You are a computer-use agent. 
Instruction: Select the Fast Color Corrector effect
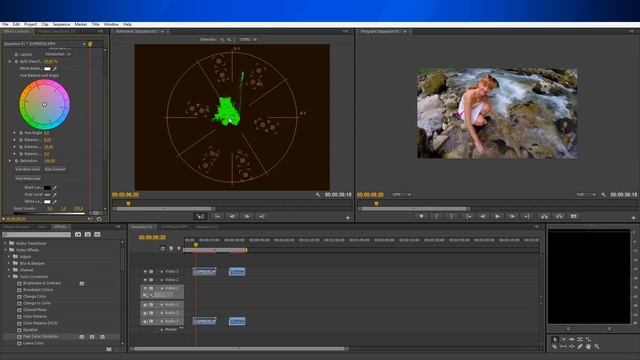coord(40,337)
